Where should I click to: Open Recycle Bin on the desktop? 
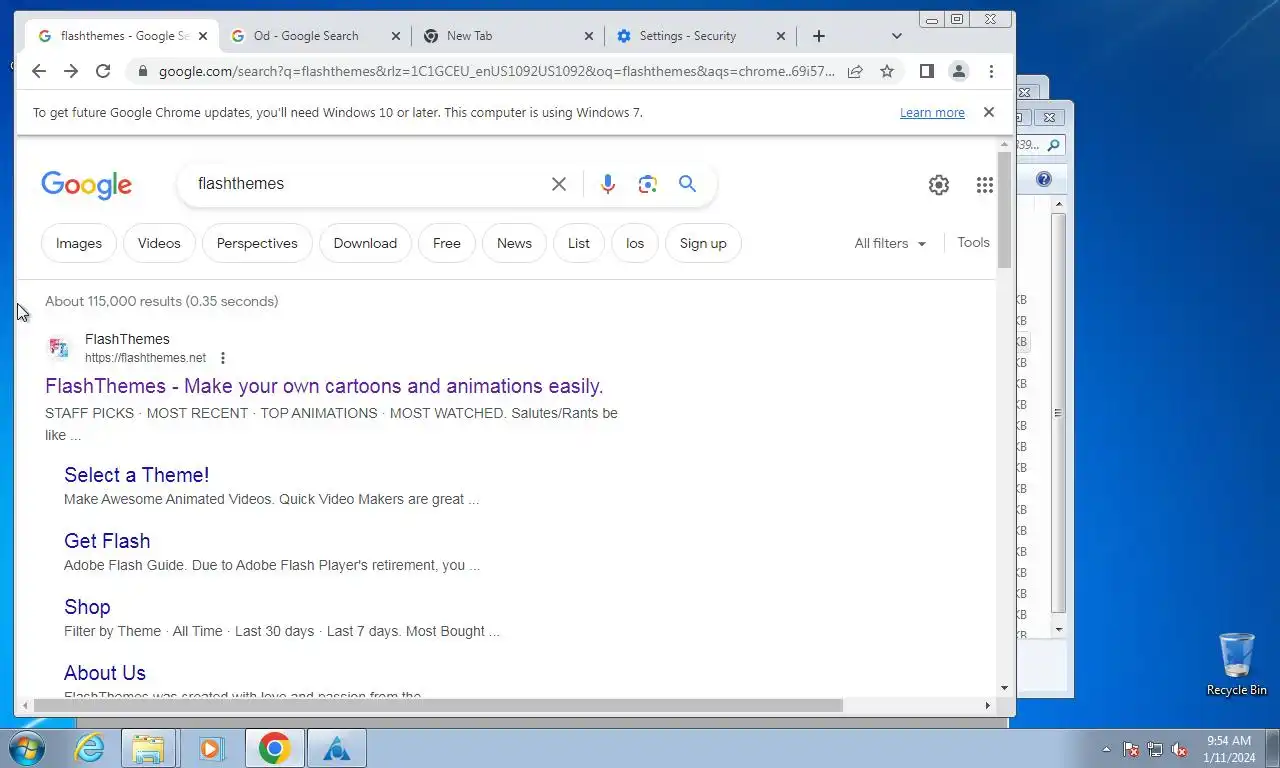pyautogui.click(x=1237, y=664)
